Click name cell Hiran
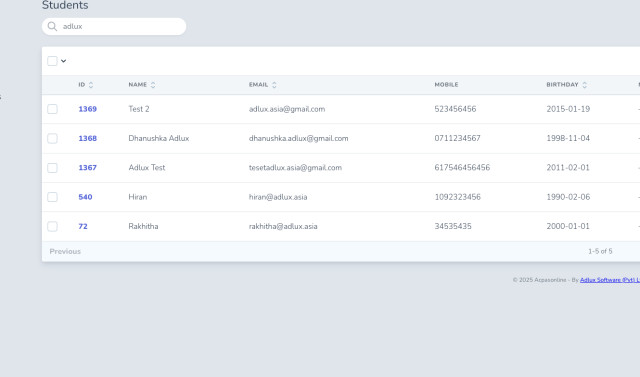Viewport: 640px width, 377px height. click(x=138, y=197)
